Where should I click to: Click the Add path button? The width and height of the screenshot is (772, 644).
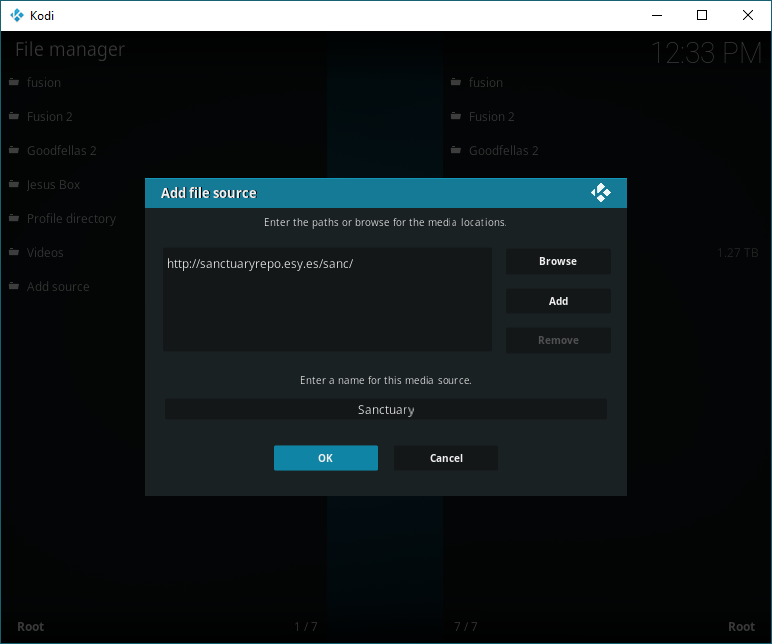pos(558,301)
